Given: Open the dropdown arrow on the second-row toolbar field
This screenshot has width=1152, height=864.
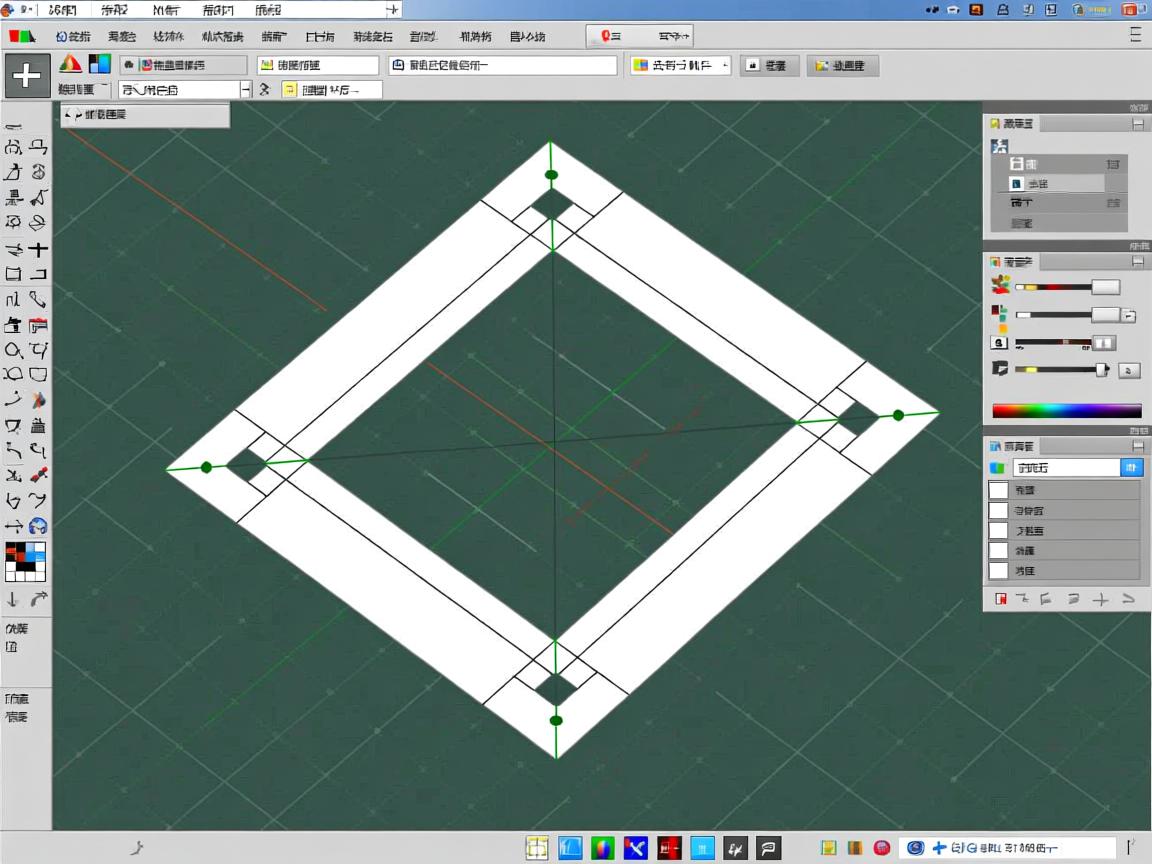Looking at the screenshot, I should click(x=245, y=90).
